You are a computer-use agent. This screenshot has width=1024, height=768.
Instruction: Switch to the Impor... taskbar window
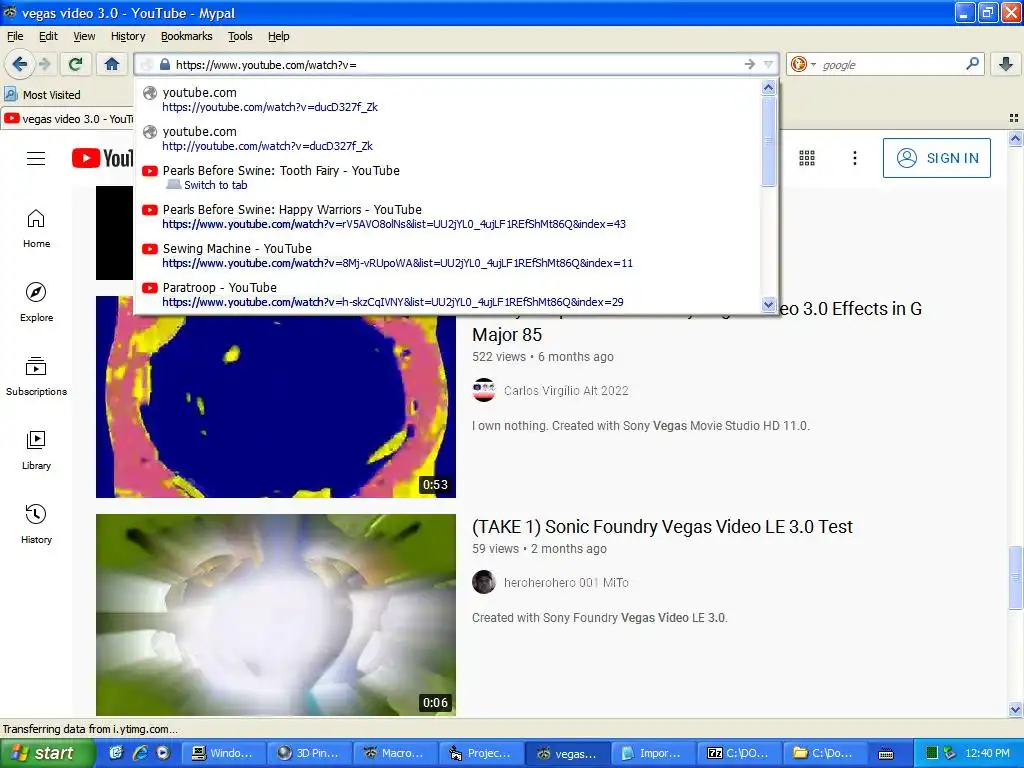(654, 753)
